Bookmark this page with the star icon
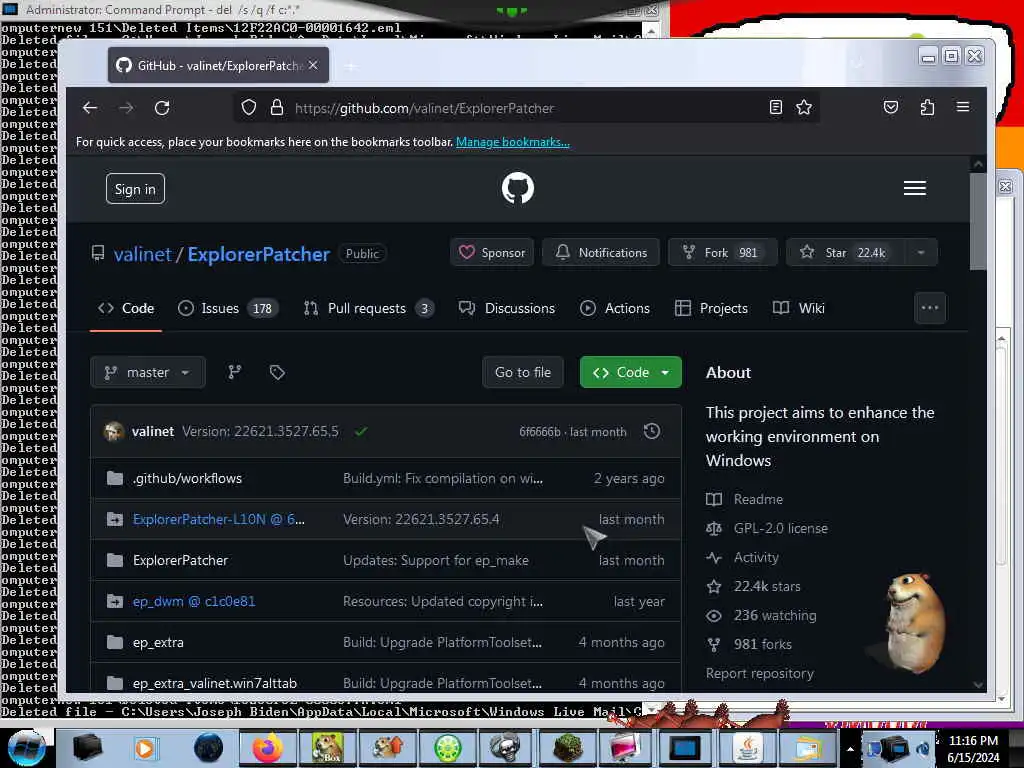 pyautogui.click(x=804, y=107)
